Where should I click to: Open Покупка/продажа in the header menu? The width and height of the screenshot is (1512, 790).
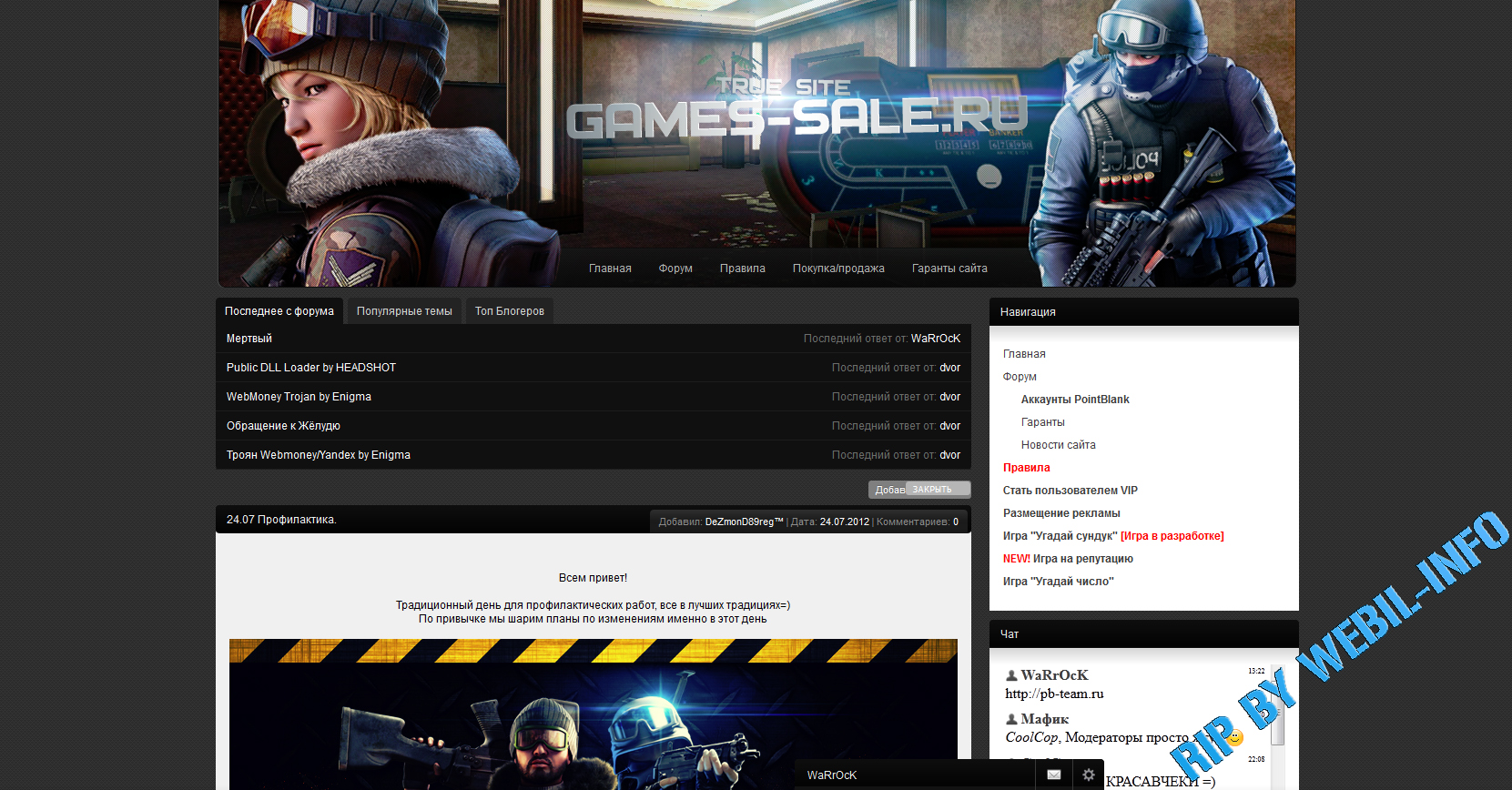[838, 268]
